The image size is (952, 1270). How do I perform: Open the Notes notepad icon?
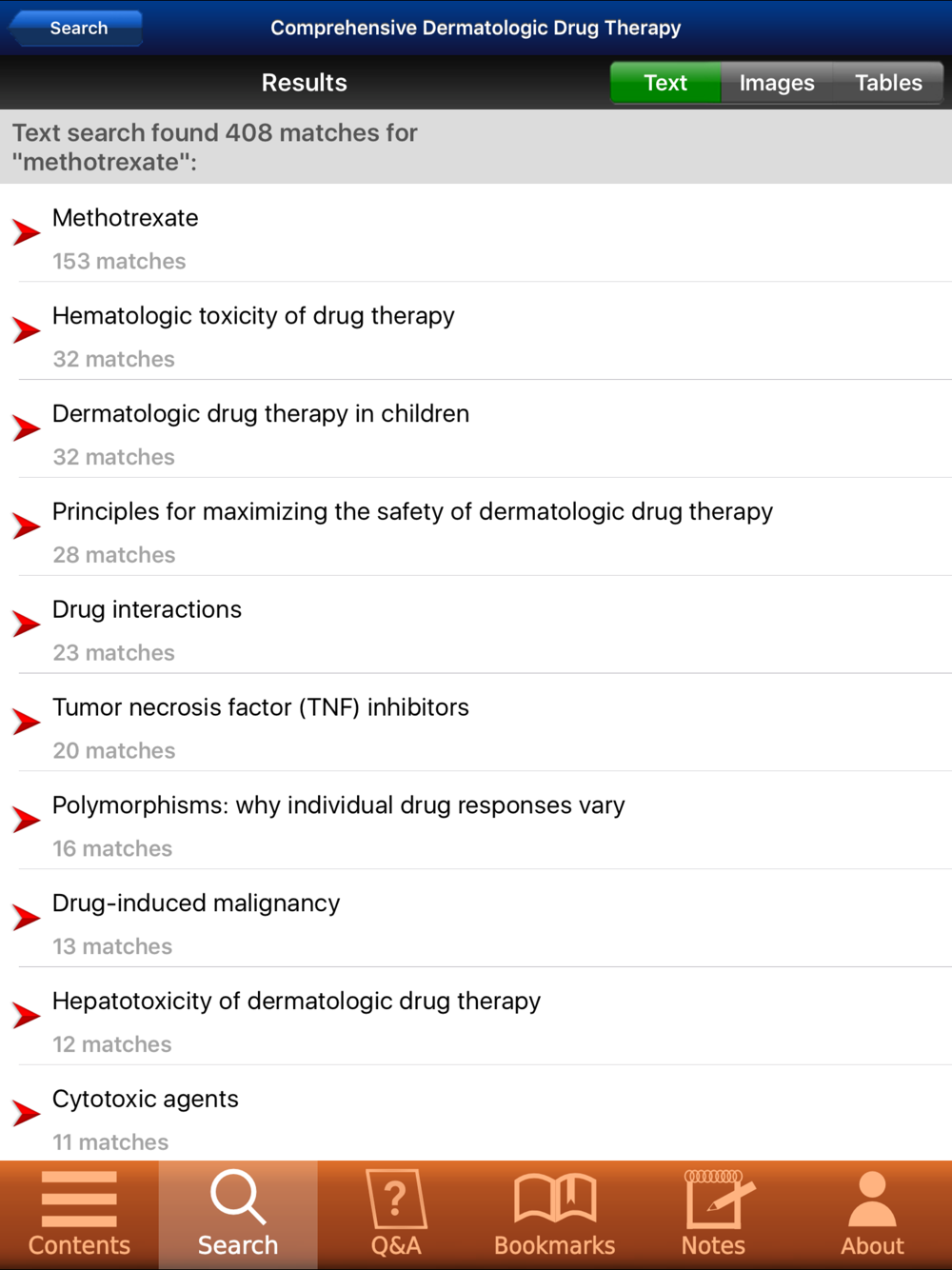click(716, 1200)
